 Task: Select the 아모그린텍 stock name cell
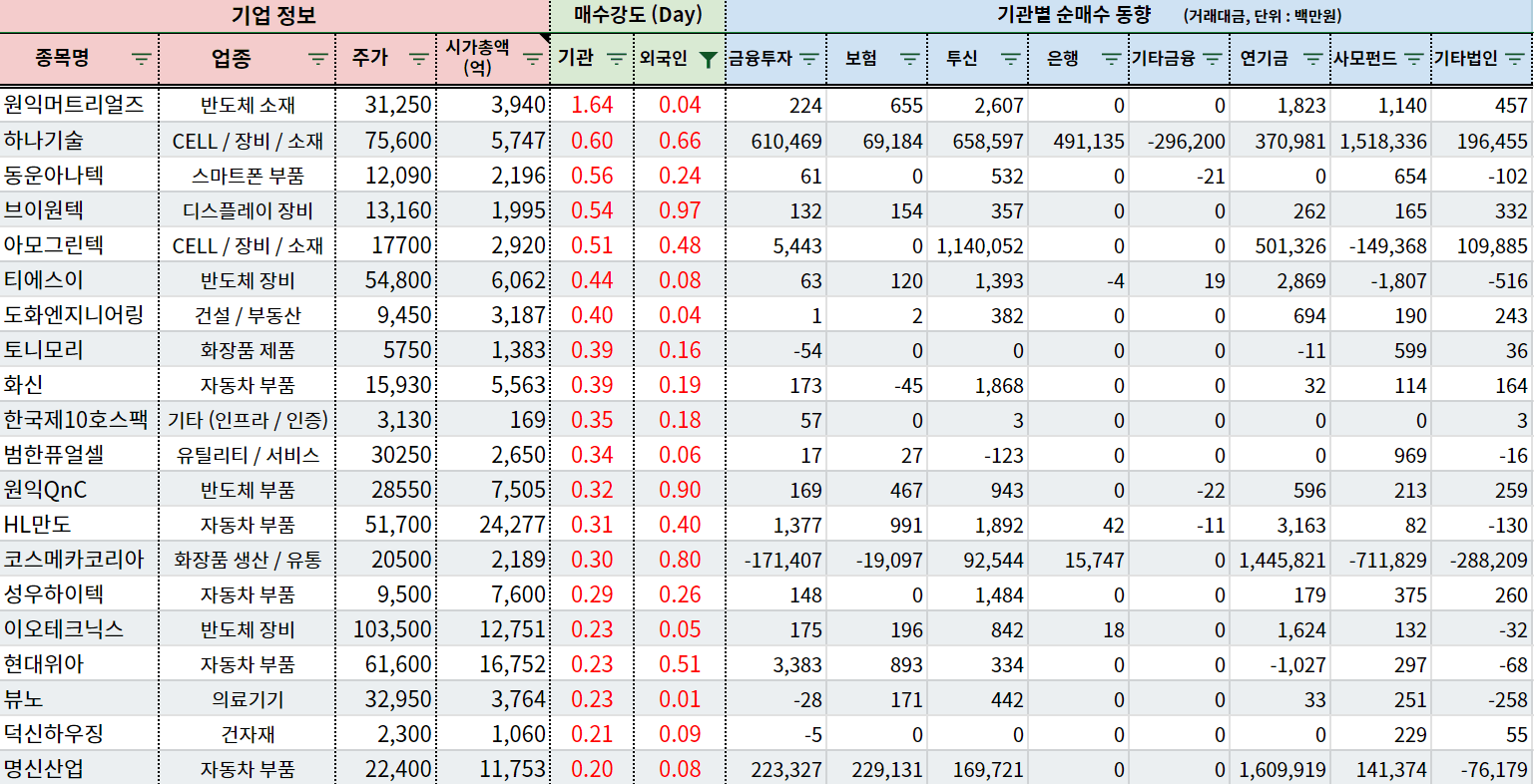coord(79,245)
